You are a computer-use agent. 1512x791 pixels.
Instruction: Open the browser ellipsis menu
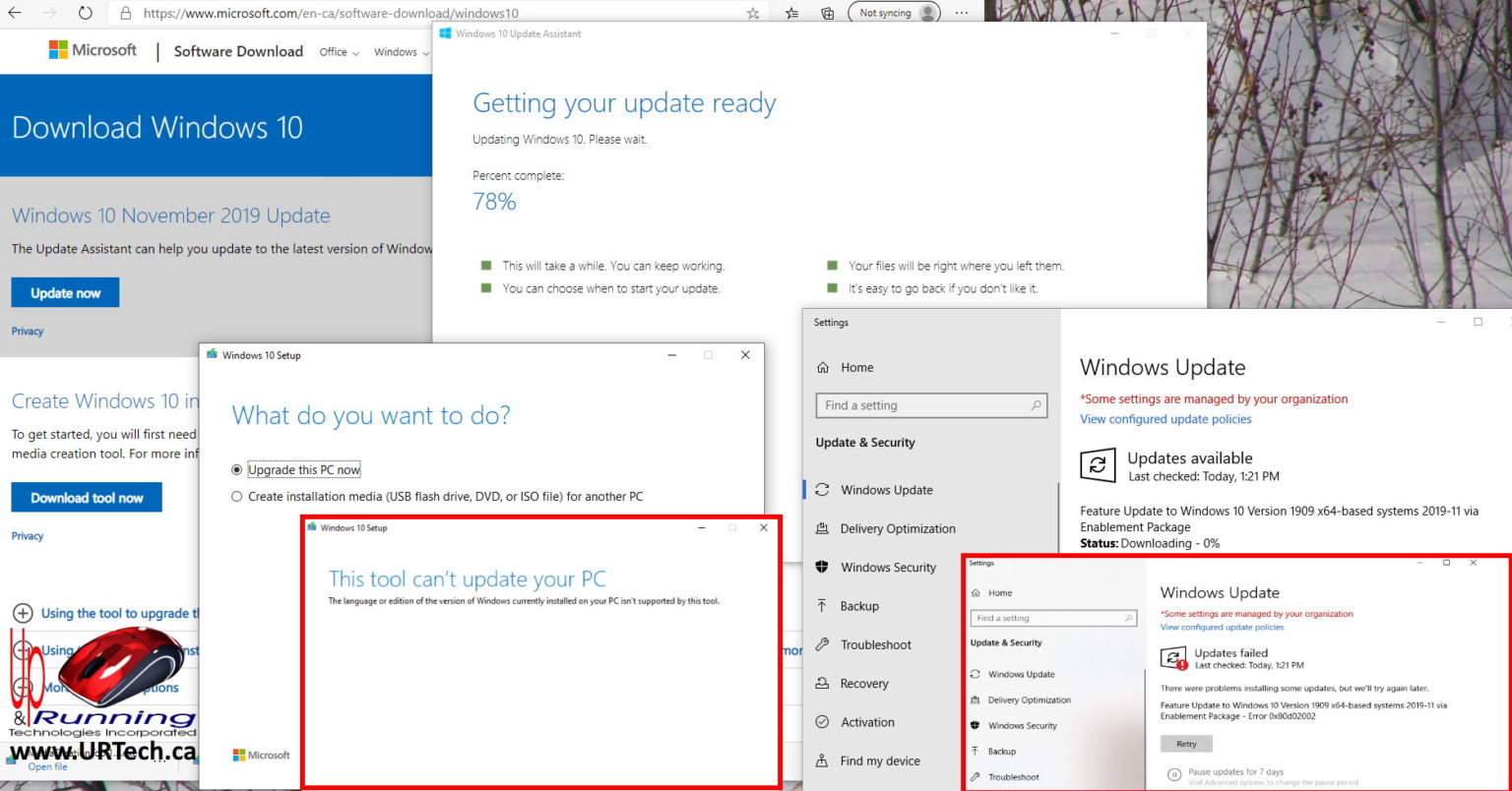pos(961,13)
